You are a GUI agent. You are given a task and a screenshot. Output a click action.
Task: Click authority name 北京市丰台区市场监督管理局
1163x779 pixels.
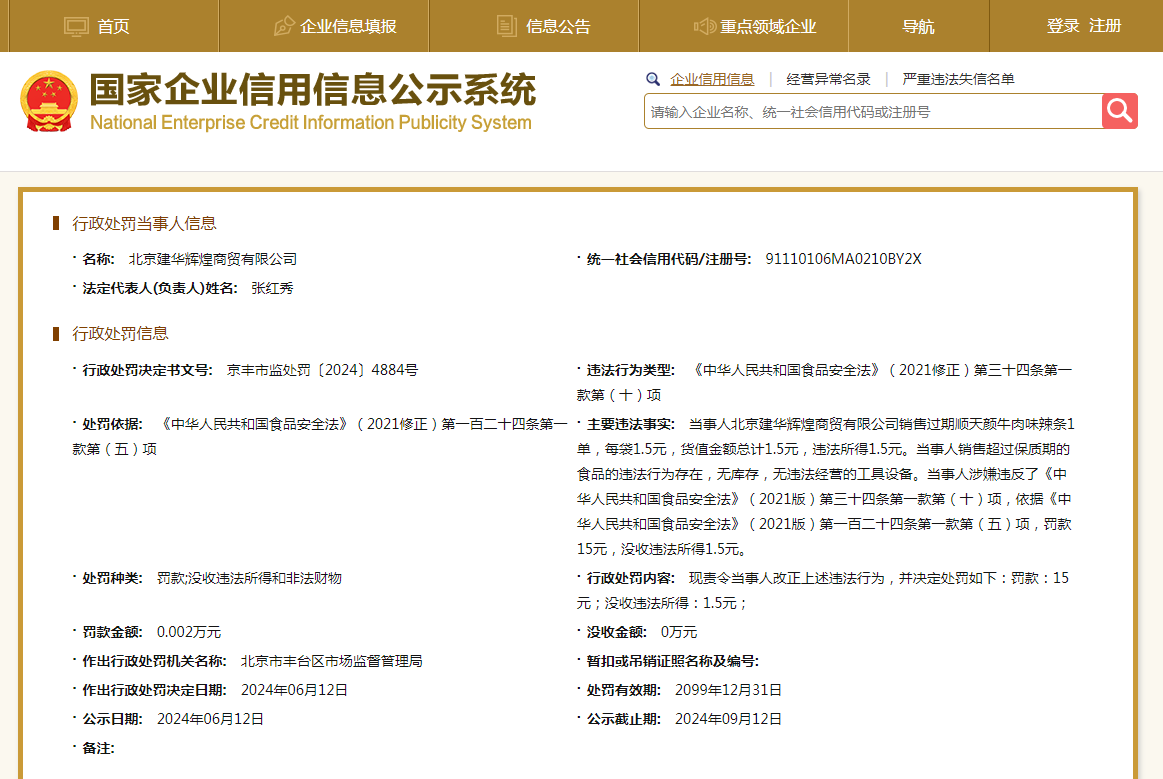click(x=332, y=661)
